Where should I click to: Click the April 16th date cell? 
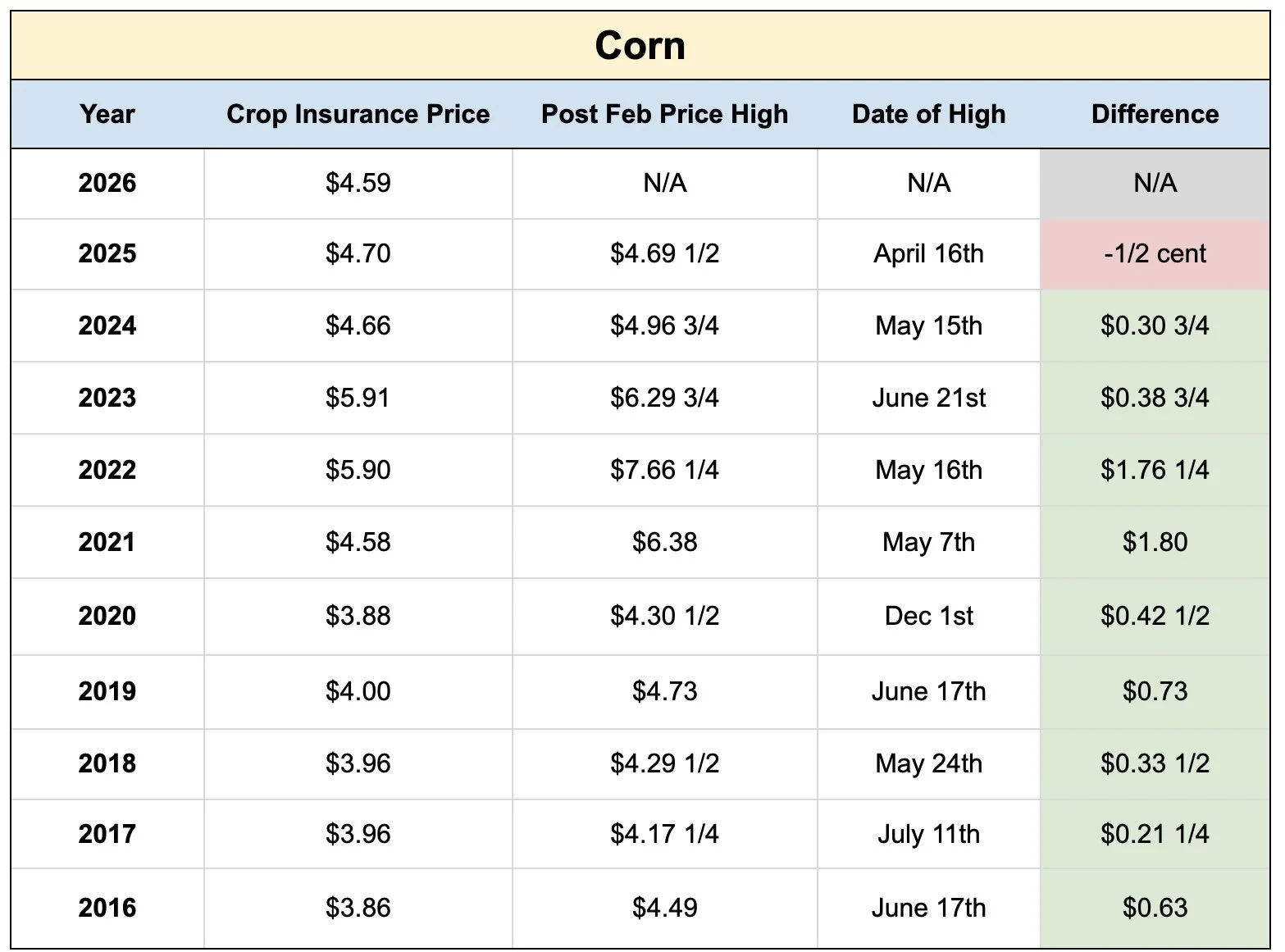(x=928, y=253)
